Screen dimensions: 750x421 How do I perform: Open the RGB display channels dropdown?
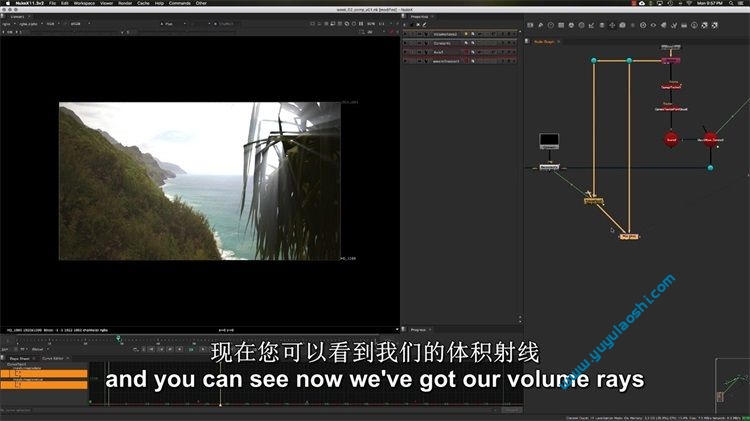tap(53, 23)
